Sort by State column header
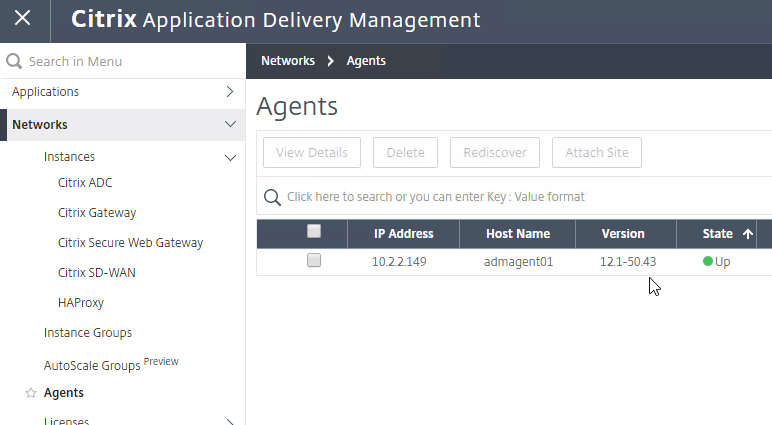Image resolution: width=772 pixels, height=425 pixels. (717, 234)
